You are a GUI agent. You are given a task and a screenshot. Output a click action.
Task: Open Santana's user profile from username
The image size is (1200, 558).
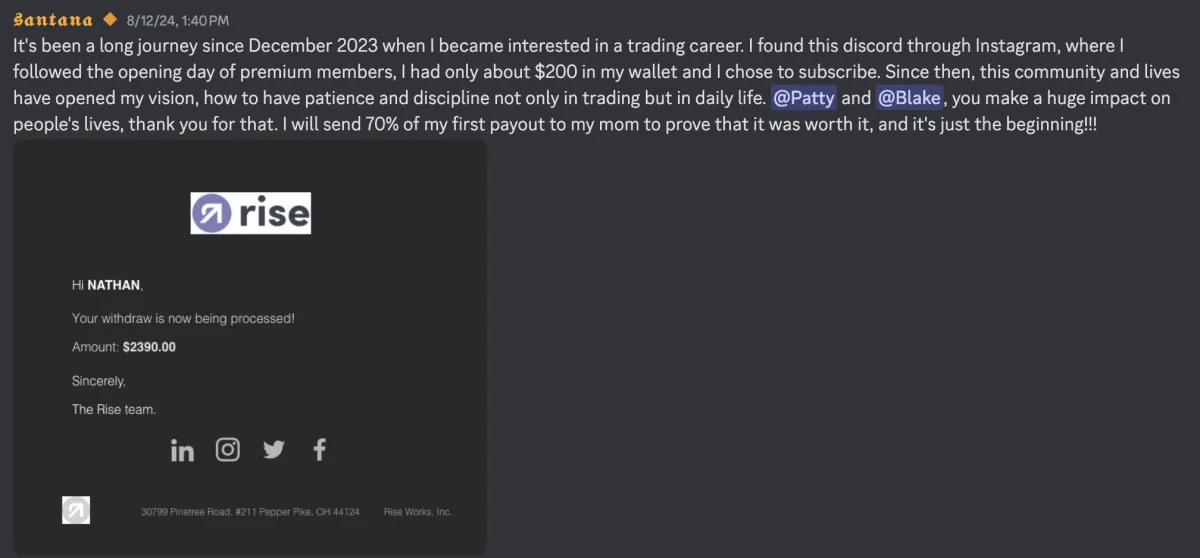(53, 20)
